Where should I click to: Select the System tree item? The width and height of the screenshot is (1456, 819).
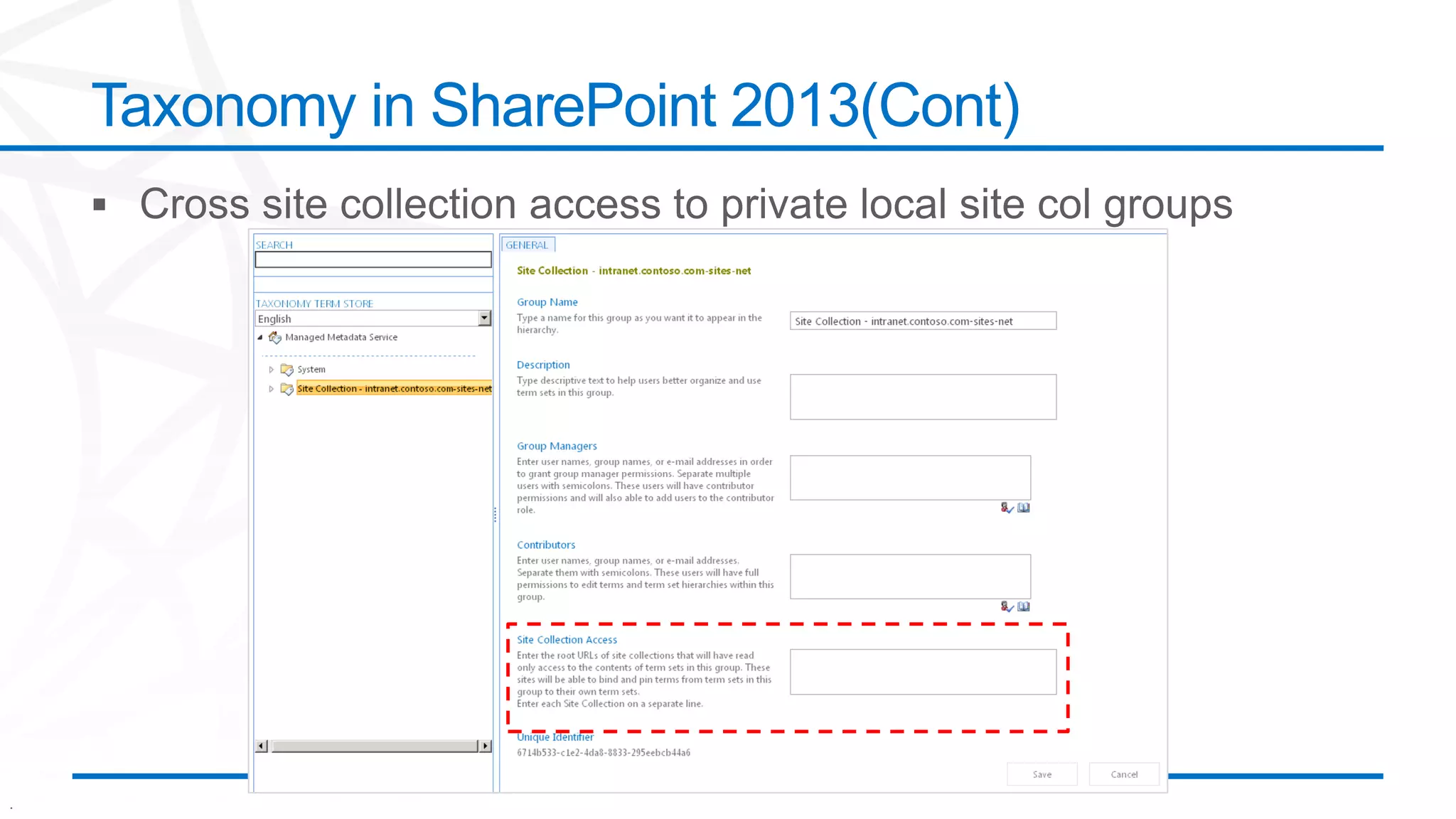[x=311, y=370]
